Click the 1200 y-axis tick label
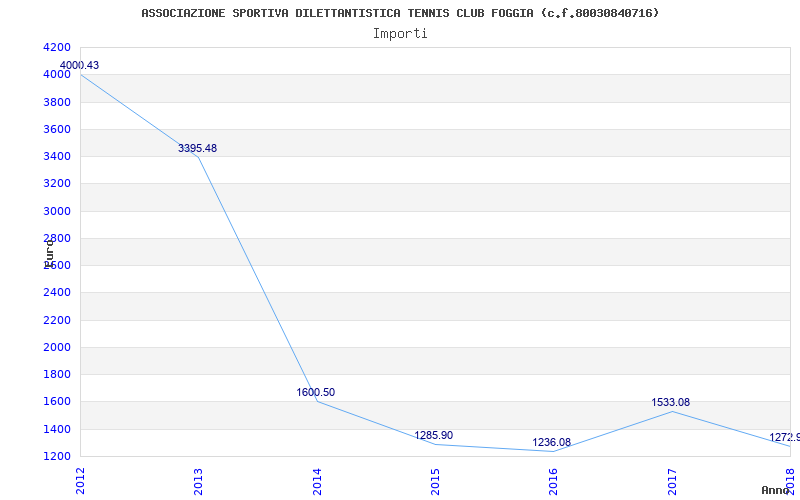Screen dimensions: 800x500 coord(57,456)
